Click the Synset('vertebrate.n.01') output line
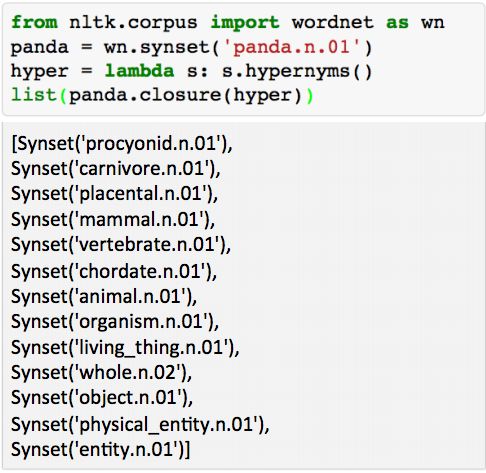Image resolution: width=486 pixels, height=473 pixels. (x=121, y=245)
